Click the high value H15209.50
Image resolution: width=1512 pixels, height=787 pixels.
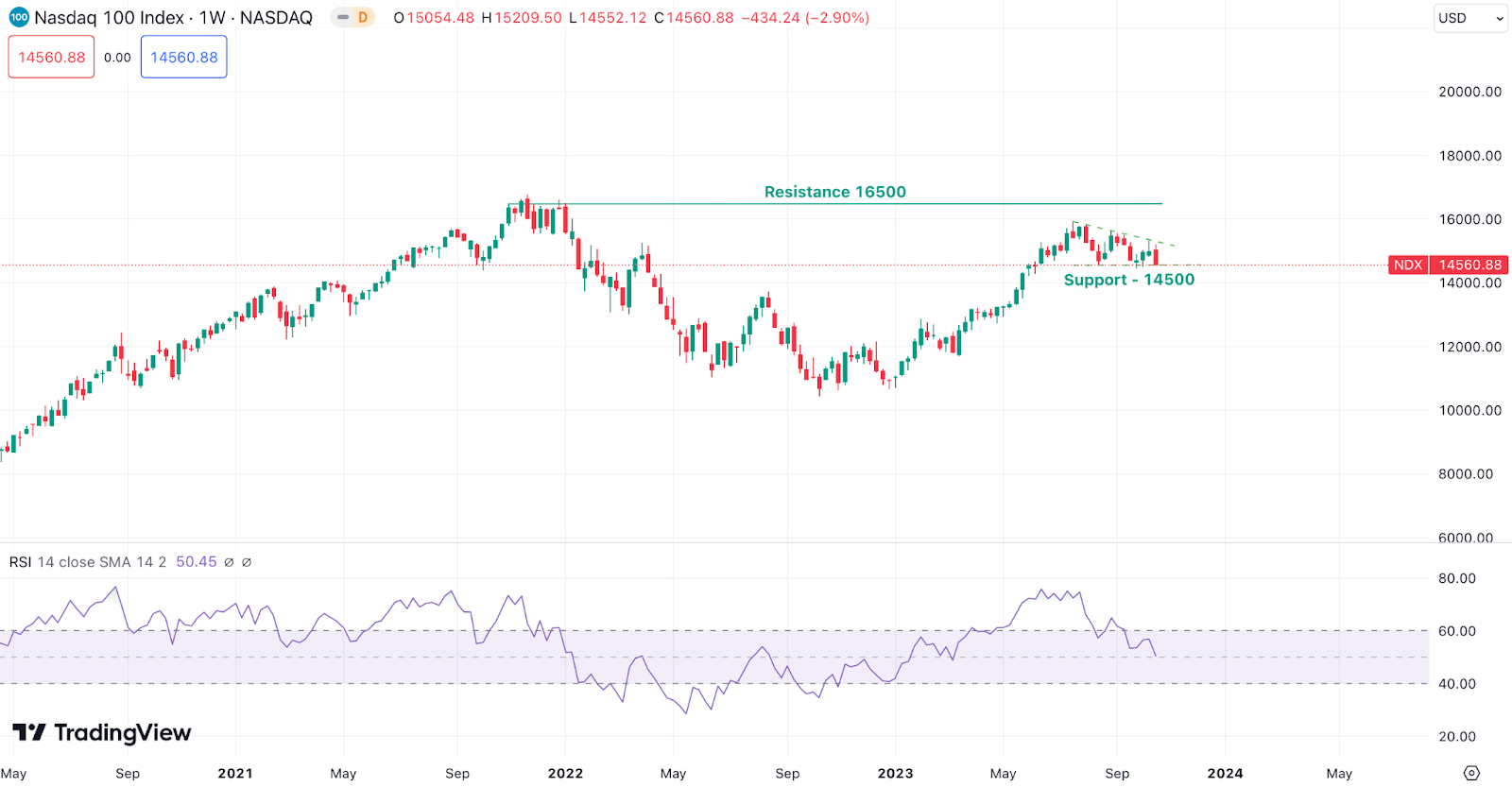[x=522, y=18]
